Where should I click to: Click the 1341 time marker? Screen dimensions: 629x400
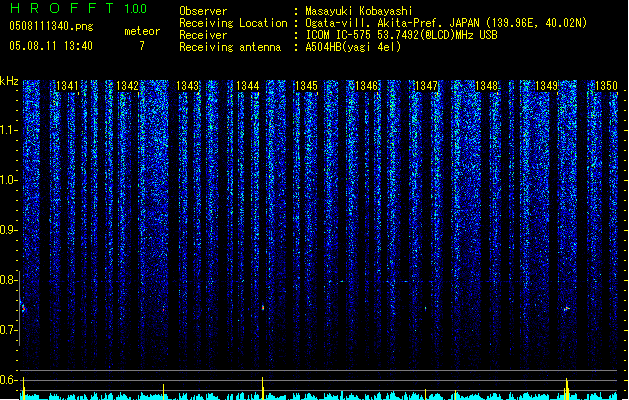tap(67, 86)
